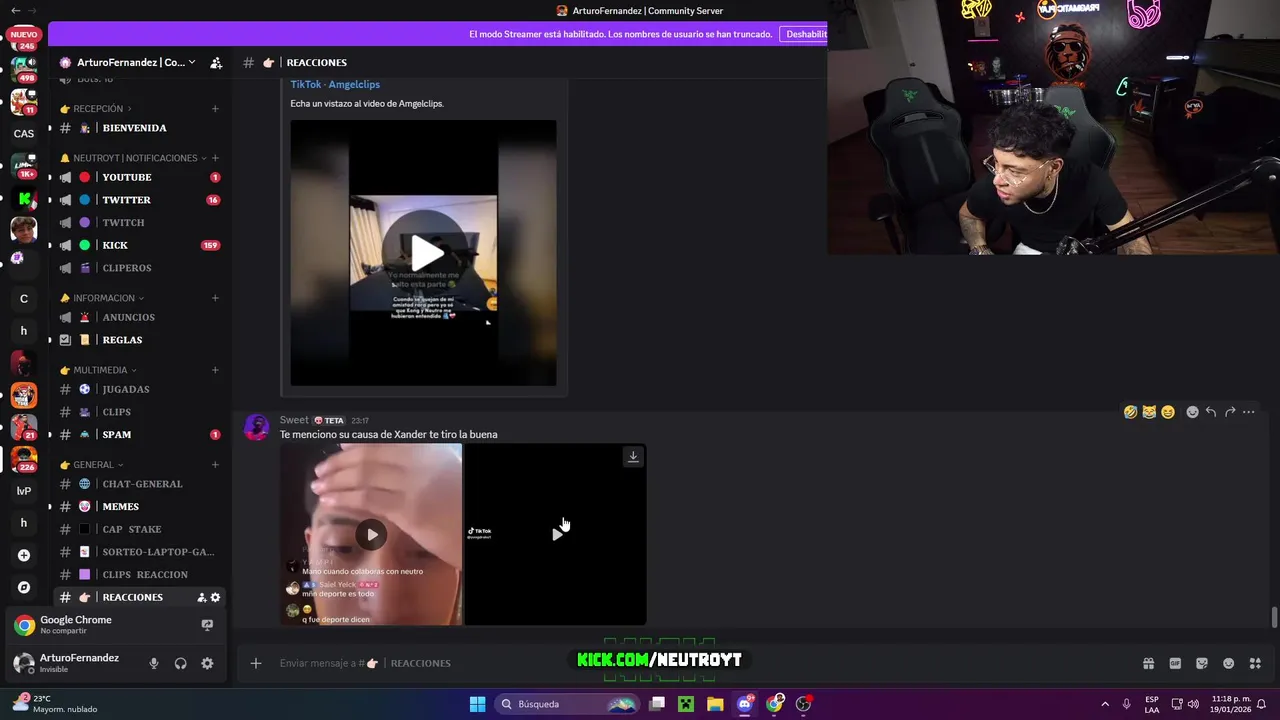Click the chat scrollbar thumb
The height and width of the screenshot is (720, 1280).
click(x=1274, y=617)
